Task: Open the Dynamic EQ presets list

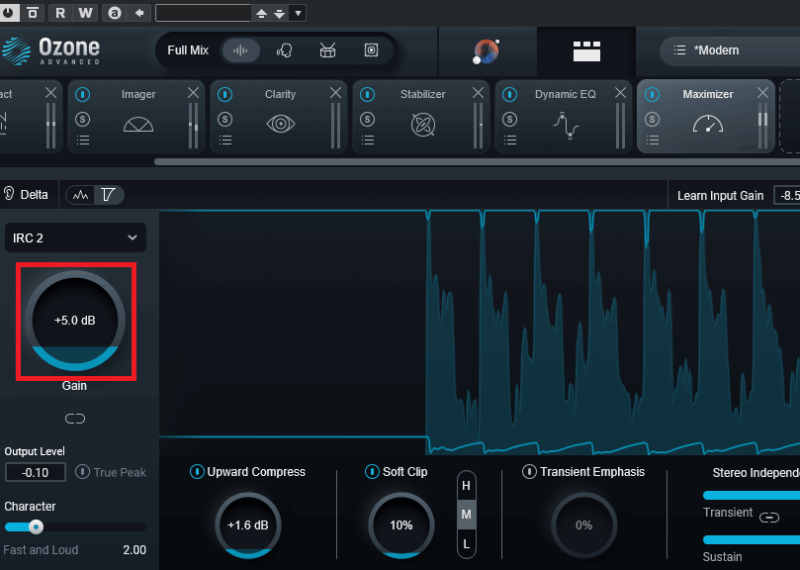Action: click(510, 140)
